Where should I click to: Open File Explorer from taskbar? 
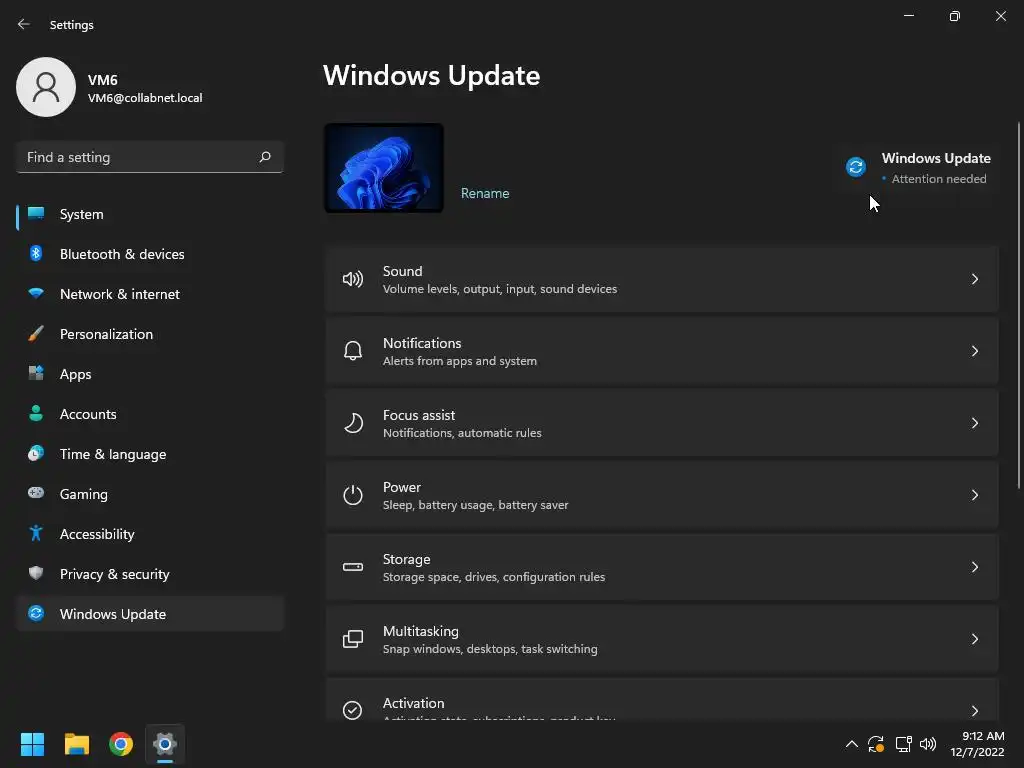coord(76,744)
